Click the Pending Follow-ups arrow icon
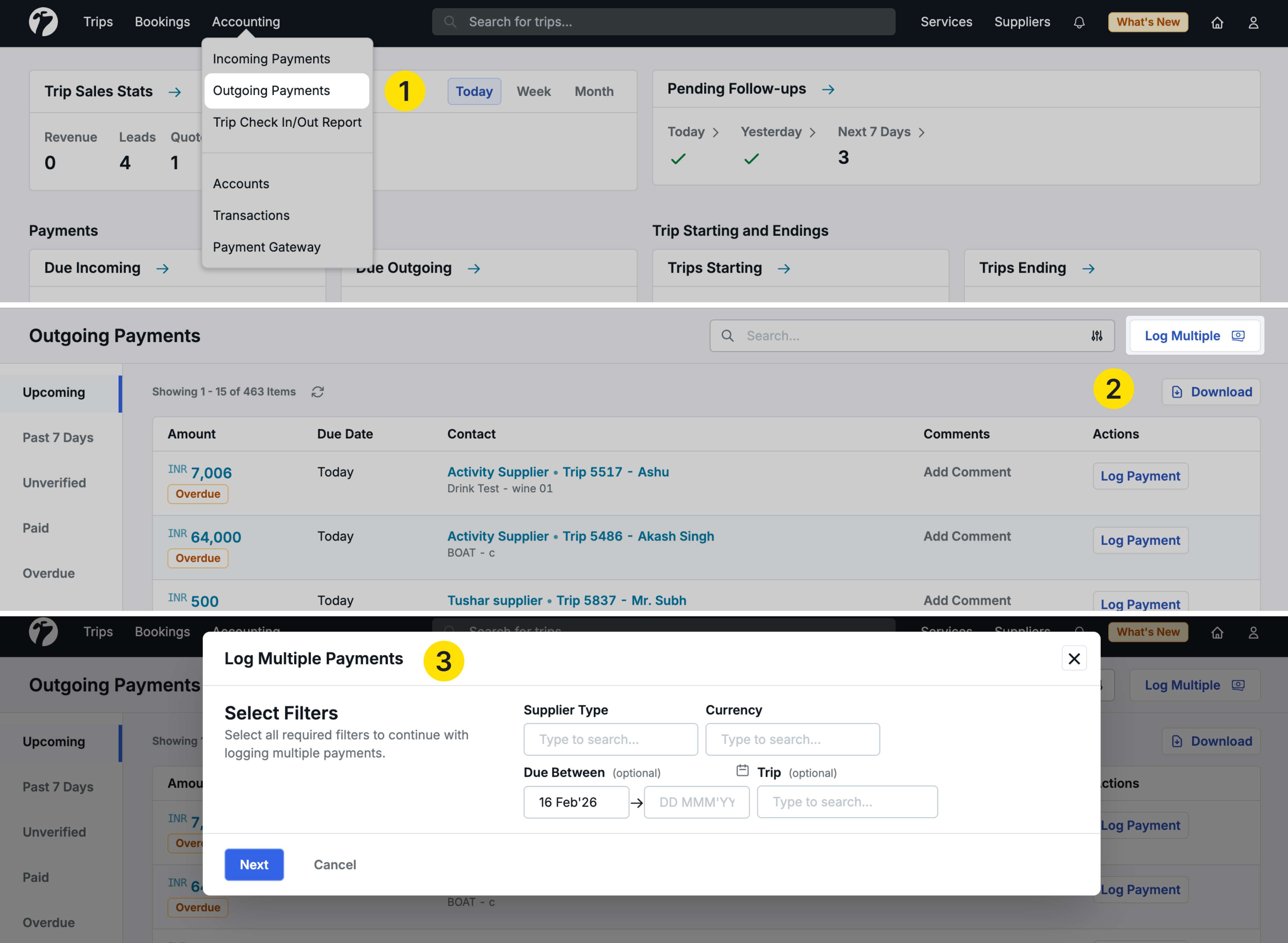Screen dimensions: 1288x943 click(x=828, y=90)
